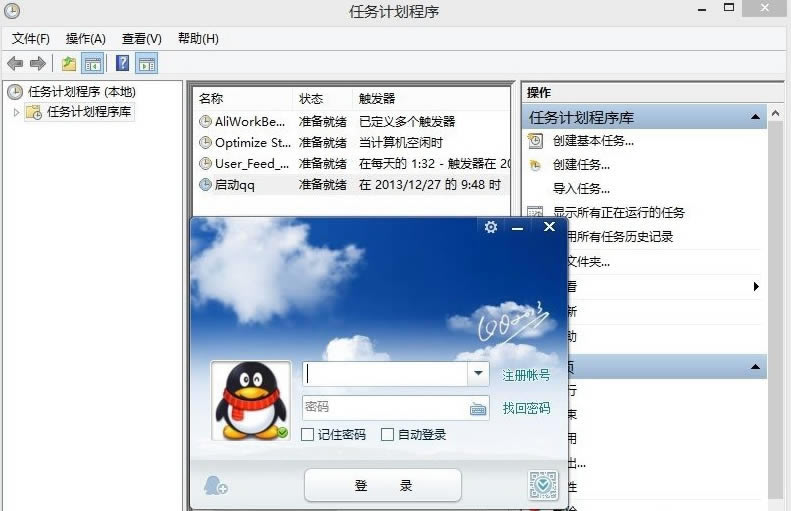Open the 查看(V) menu
The width and height of the screenshot is (791, 511).
(141, 39)
